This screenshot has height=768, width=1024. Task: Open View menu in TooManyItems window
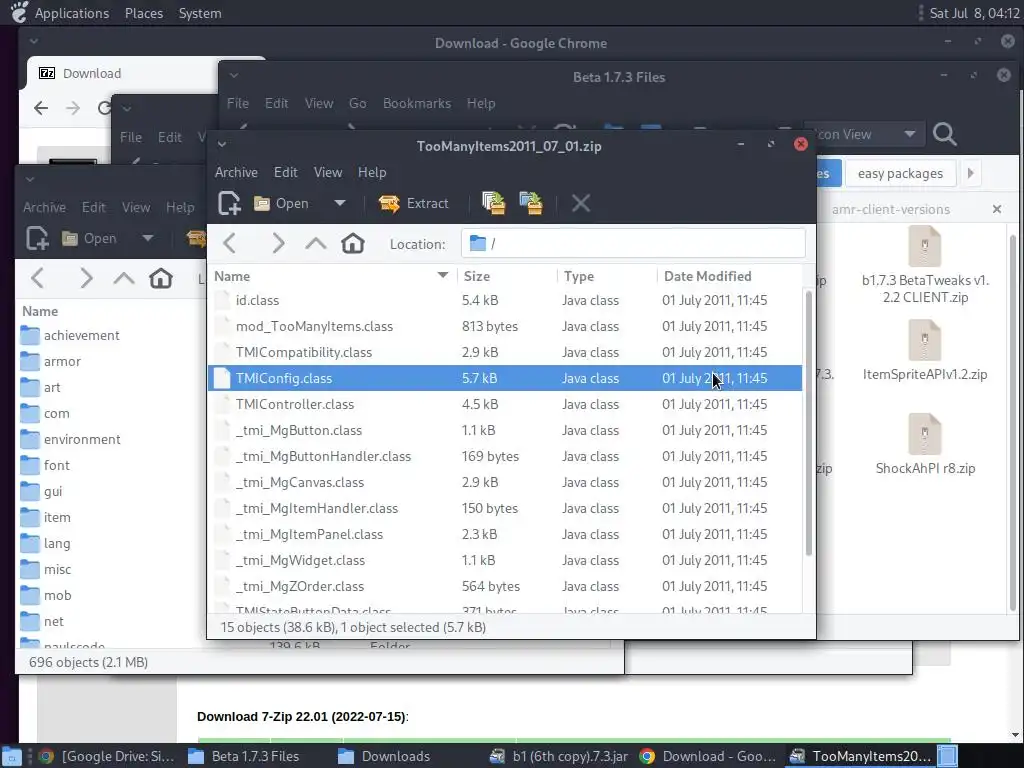coord(328,172)
